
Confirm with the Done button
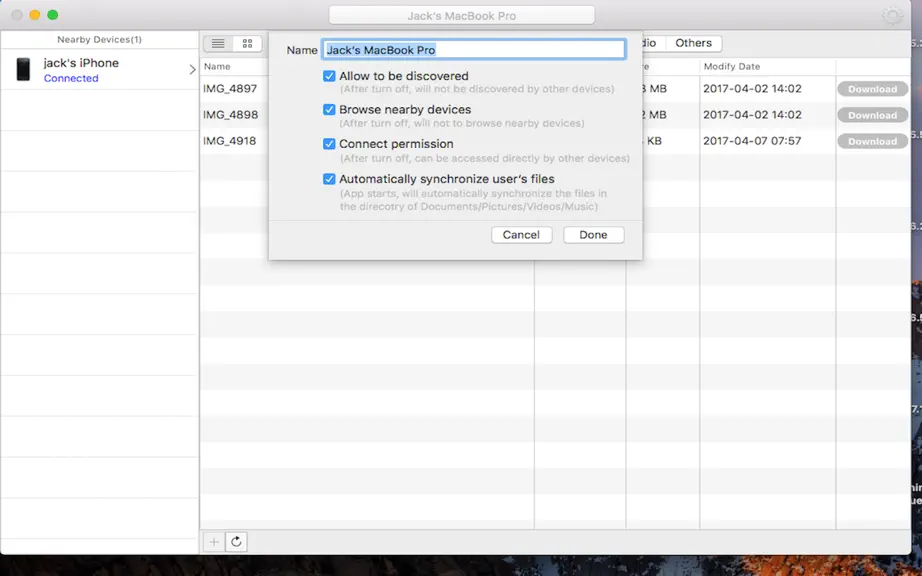(593, 235)
